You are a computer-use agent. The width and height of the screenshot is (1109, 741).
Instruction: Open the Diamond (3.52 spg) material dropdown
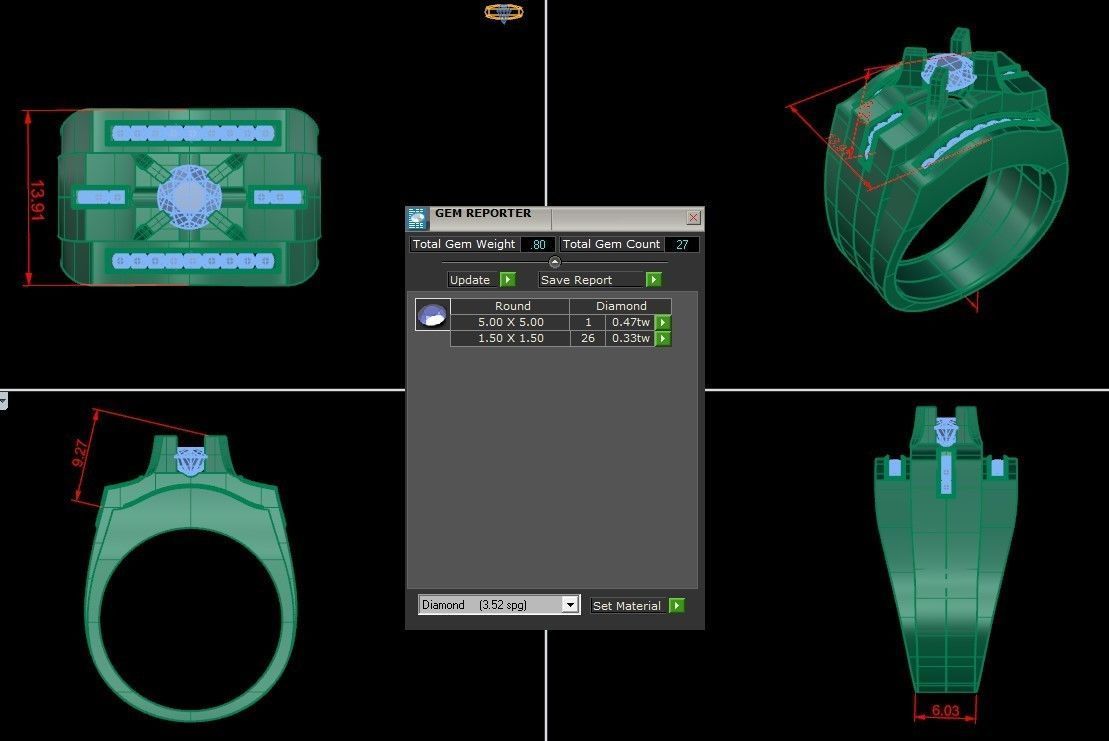click(x=570, y=605)
